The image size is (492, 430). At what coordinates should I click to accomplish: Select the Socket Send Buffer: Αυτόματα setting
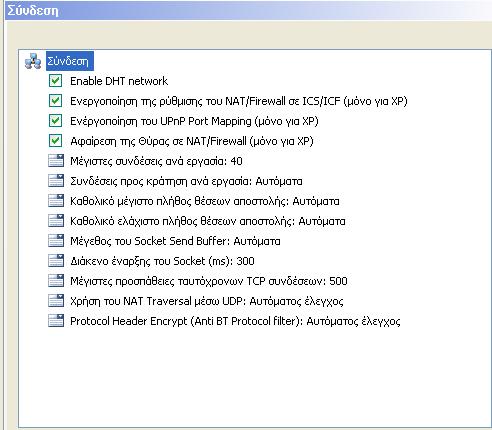tap(175, 241)
